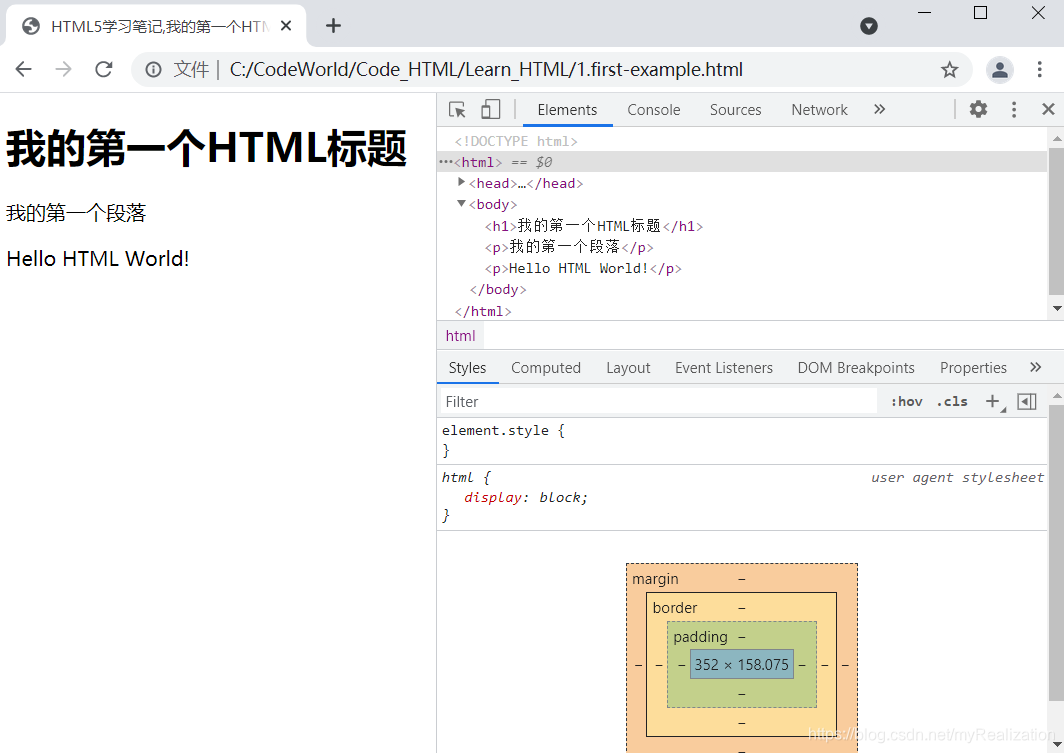1064x753 pixels.
Task: Toggle the computed styles sidebar pane icon
Action: click(x=1027, y=402)
